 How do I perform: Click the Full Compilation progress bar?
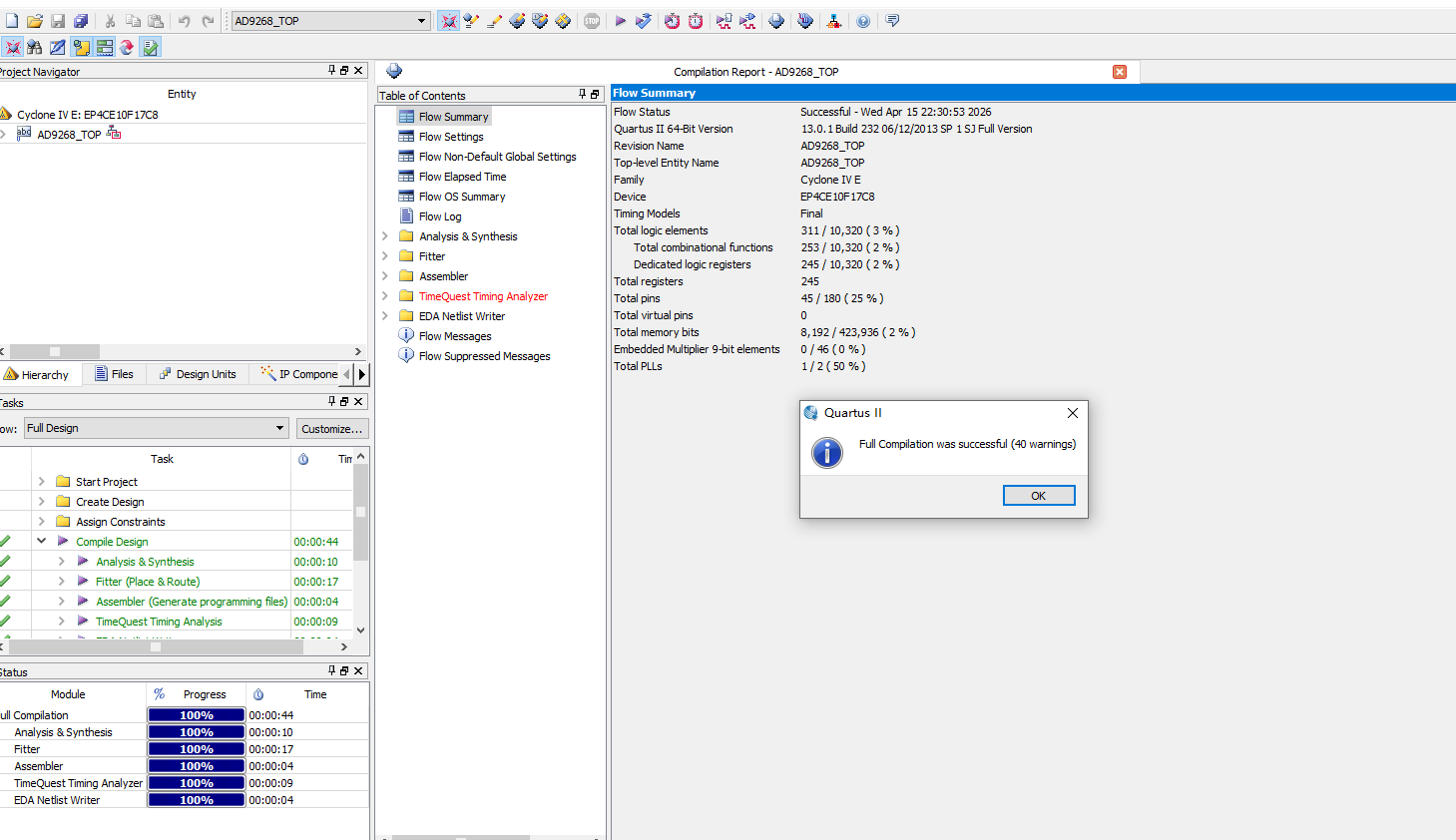pyautogui.click(x=197, y=715)
